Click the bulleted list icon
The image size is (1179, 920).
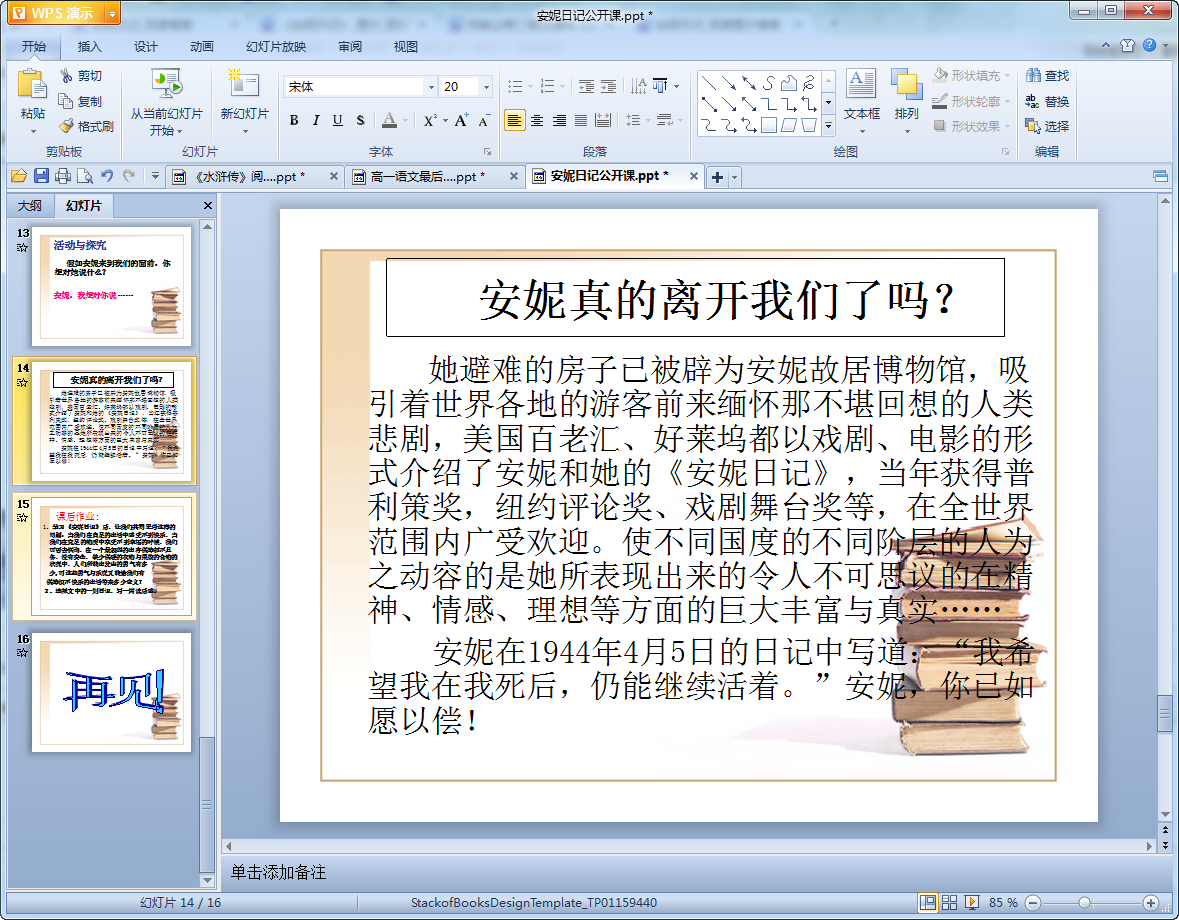tap(515, 86)
